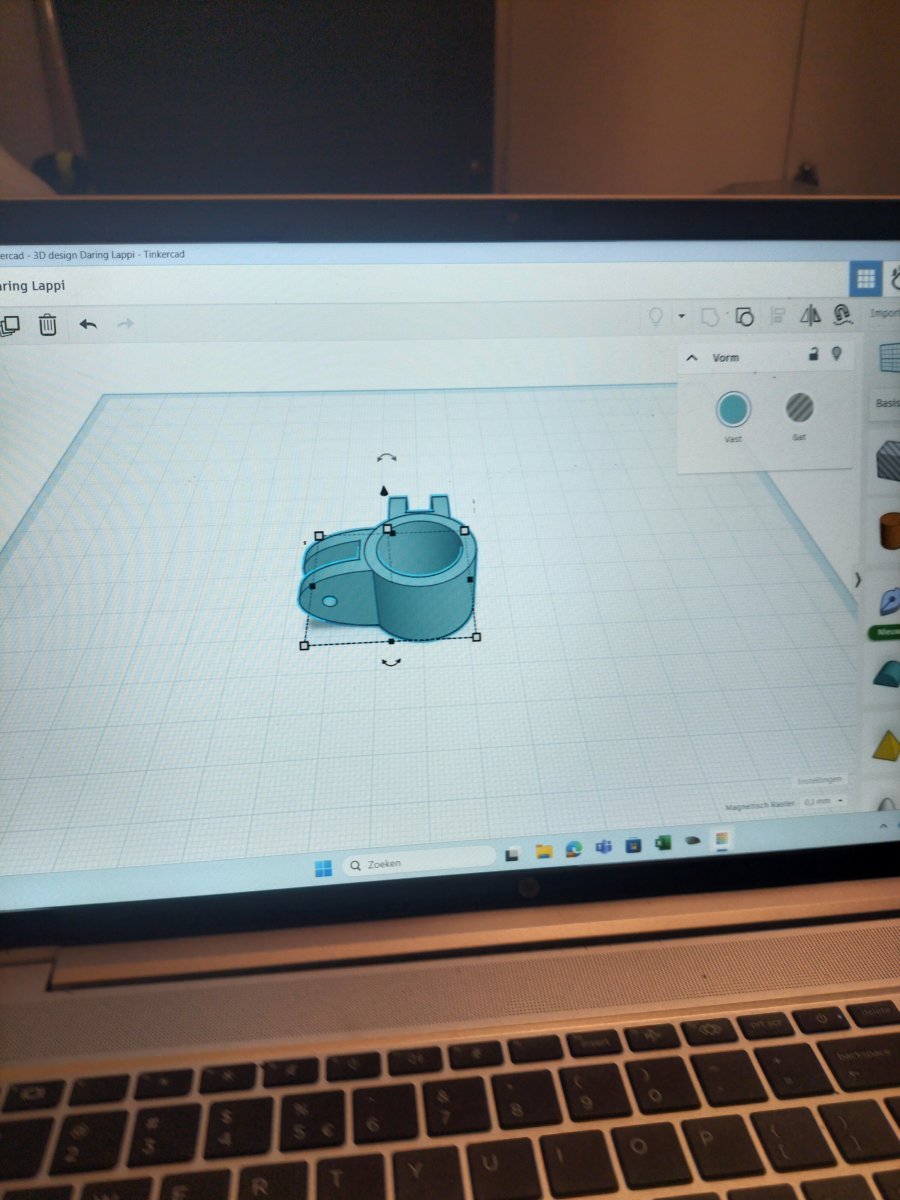The image size is (900, 1200).
Task: Choose the Vast solid color swatch
Action: (x=733, y=409)
